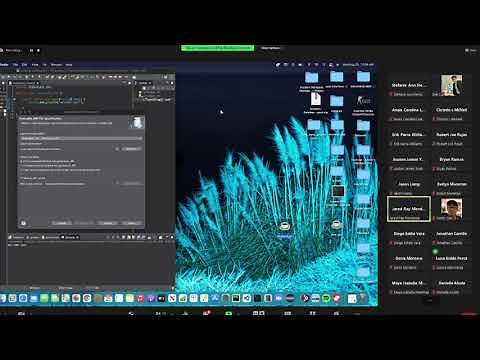Viewport: 480px width, 360px height.
Task: Switch to the Problems tab in the bottom panel
Action: click(x=17, y=237)
